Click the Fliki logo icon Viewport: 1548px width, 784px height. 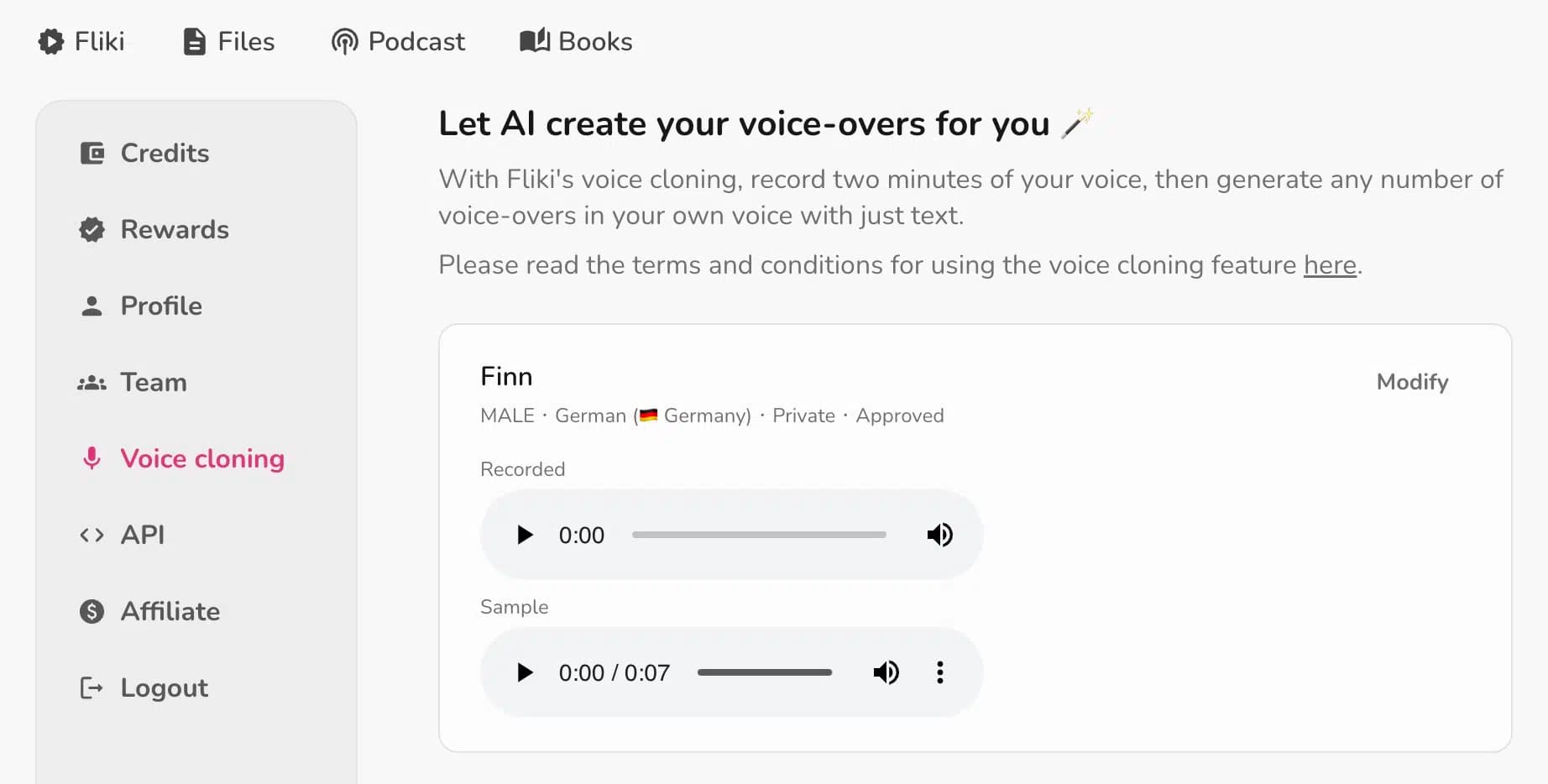tap(50, 40)
